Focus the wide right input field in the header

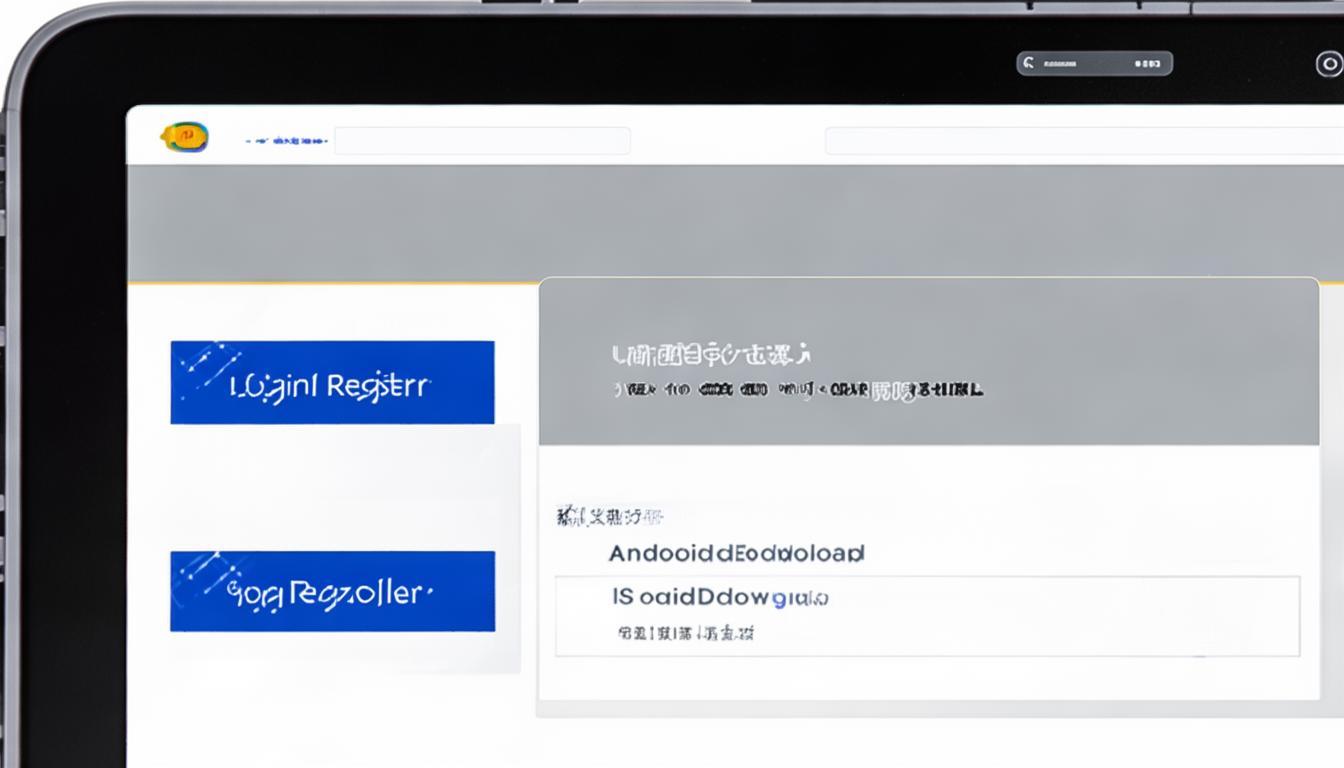pyautogui.click(x=1083, y=141)
